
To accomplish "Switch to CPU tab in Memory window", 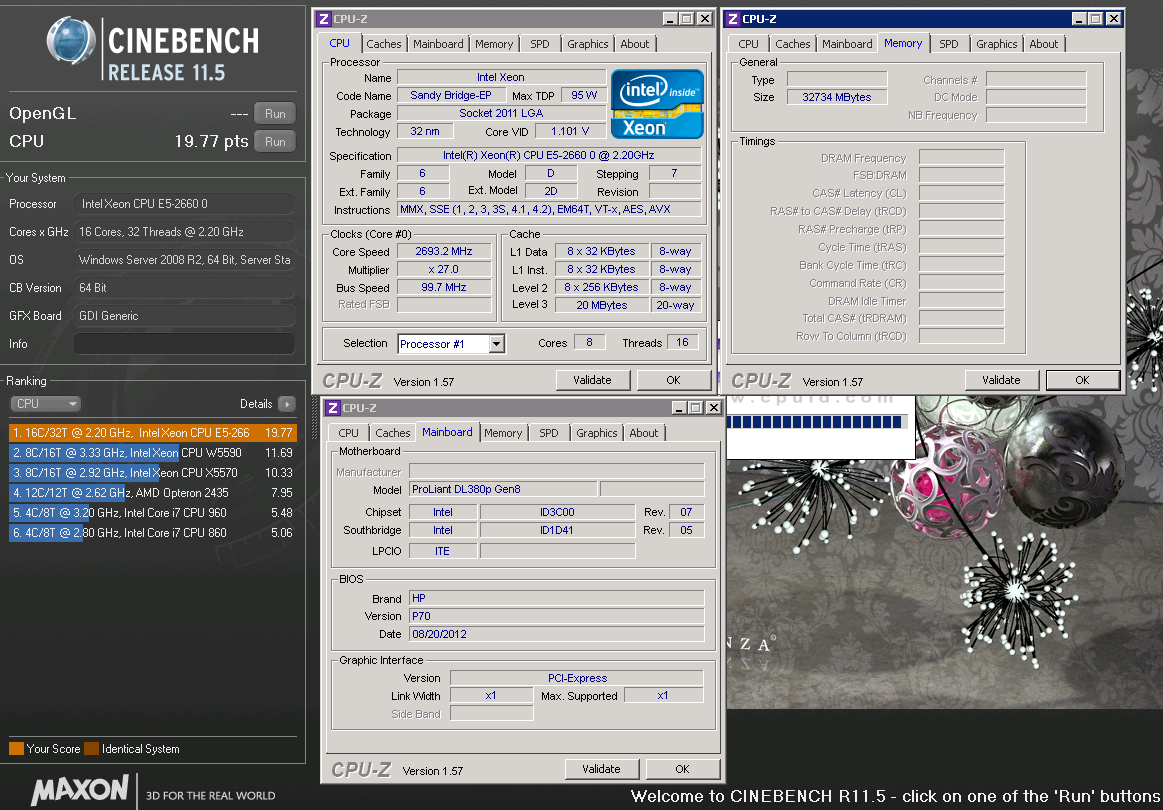I will tap(748, 44).
